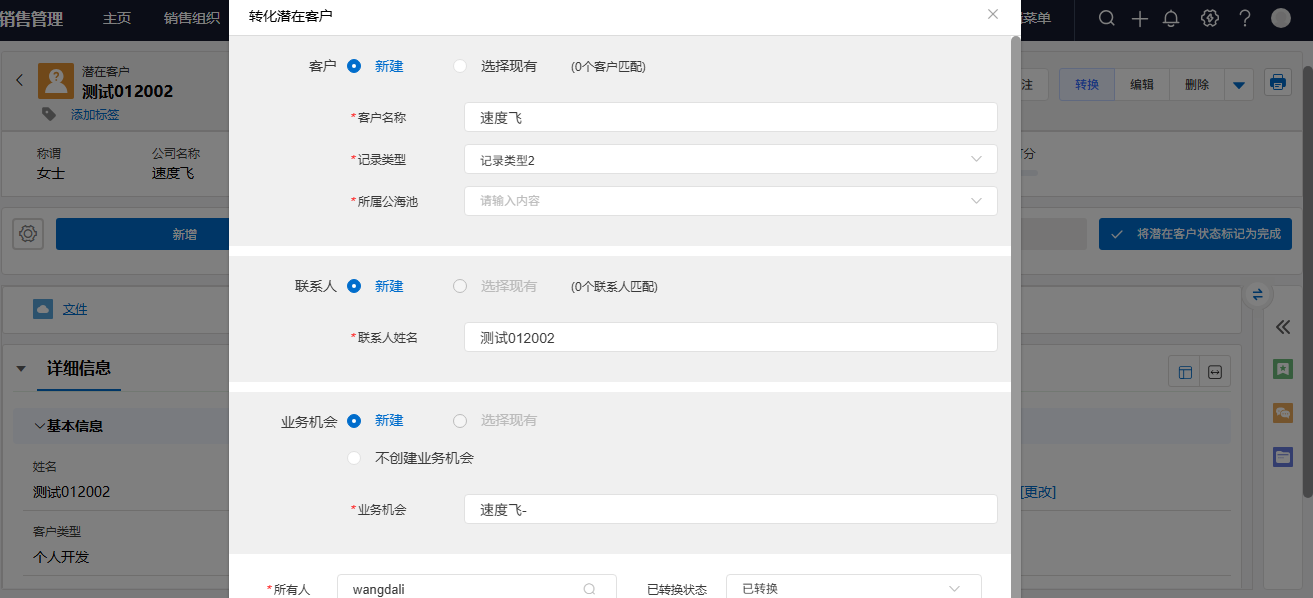This screenshot has width=1313, height=598.
Task: Click the back arrow next to lead avatar
Action: click(19, 80)
